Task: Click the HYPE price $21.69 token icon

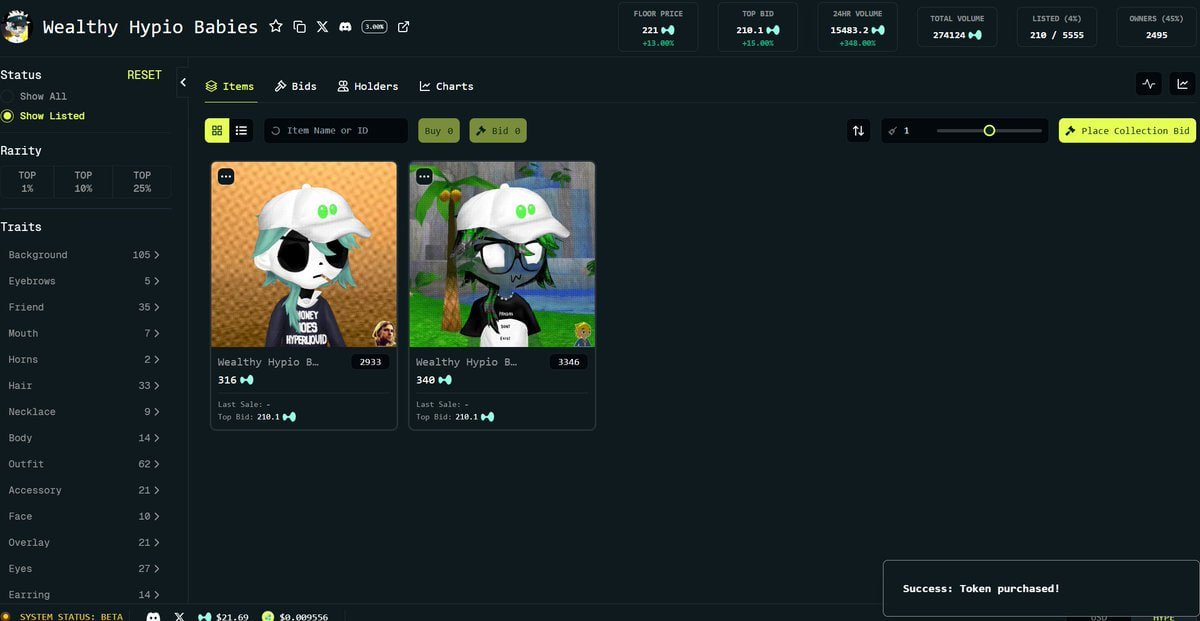Action: [205, 617]
